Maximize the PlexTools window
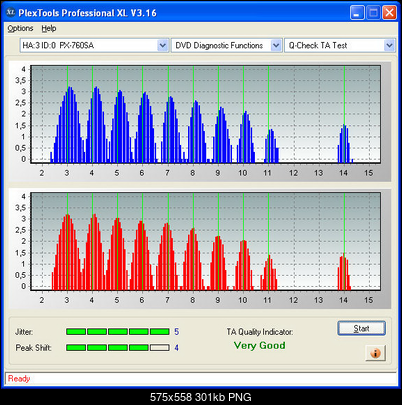 pos(373,13)
